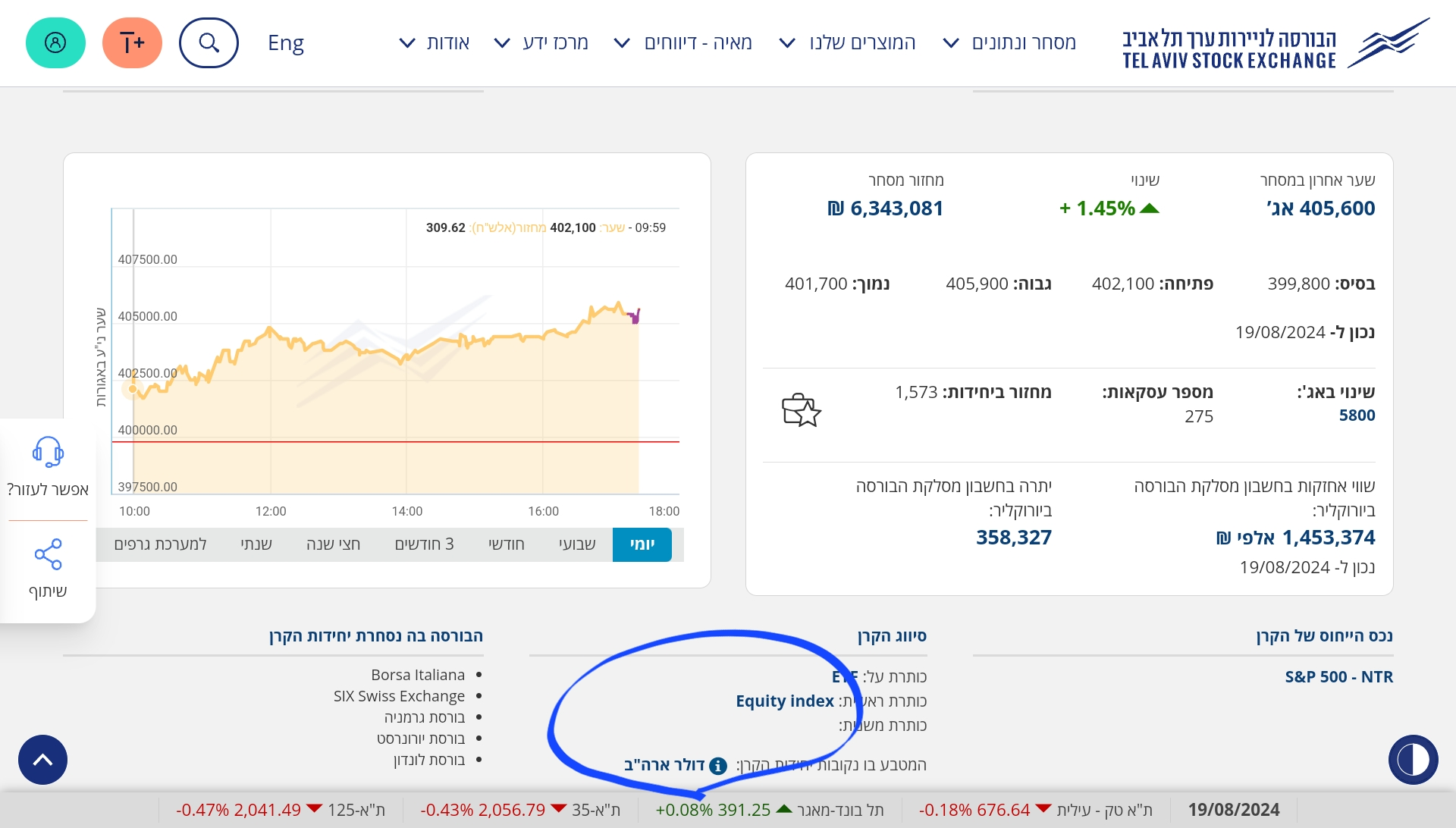
Task: Click the למערכת גרפים chart system button
Action: coord(160,544)
